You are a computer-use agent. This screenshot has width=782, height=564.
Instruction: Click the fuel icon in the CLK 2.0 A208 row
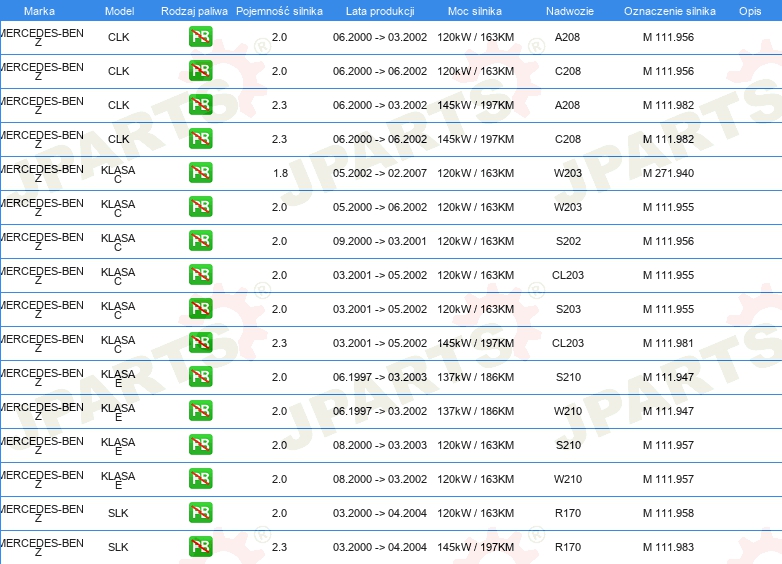200,36
